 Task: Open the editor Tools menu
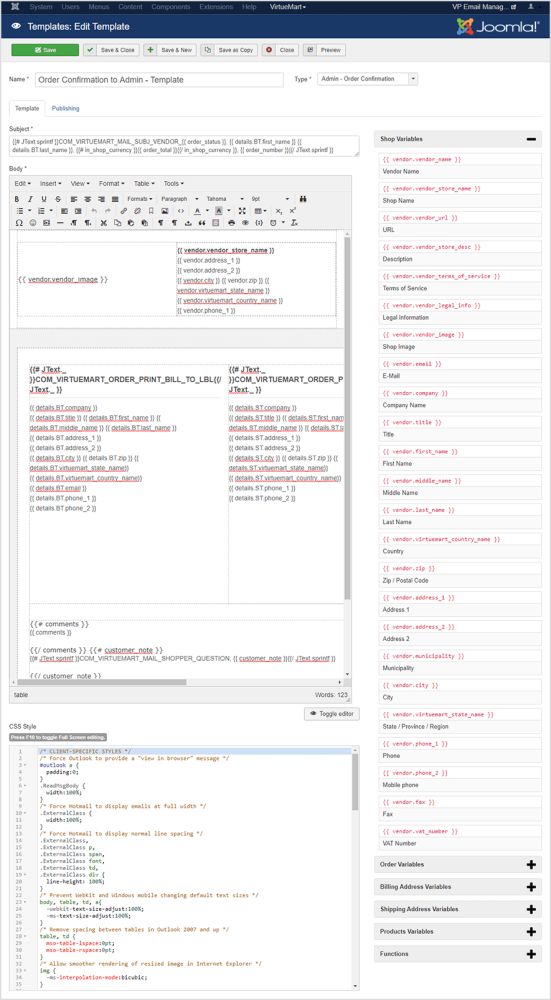pyautogui.click(x=172, y=183)
